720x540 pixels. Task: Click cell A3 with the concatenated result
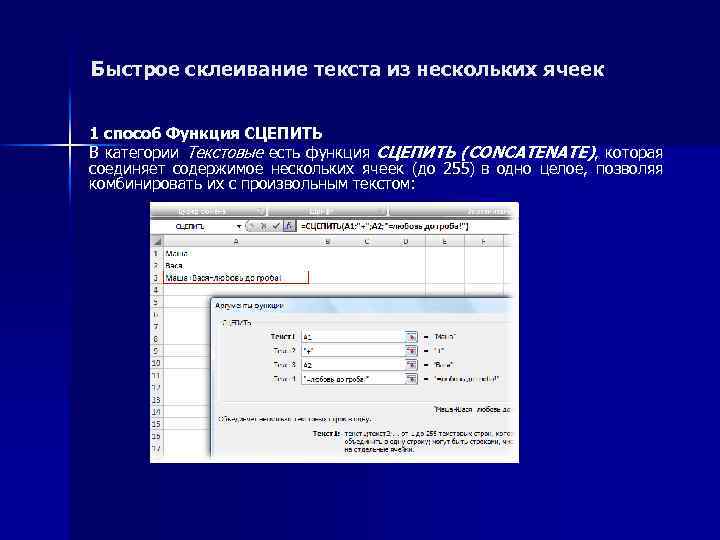236,278
